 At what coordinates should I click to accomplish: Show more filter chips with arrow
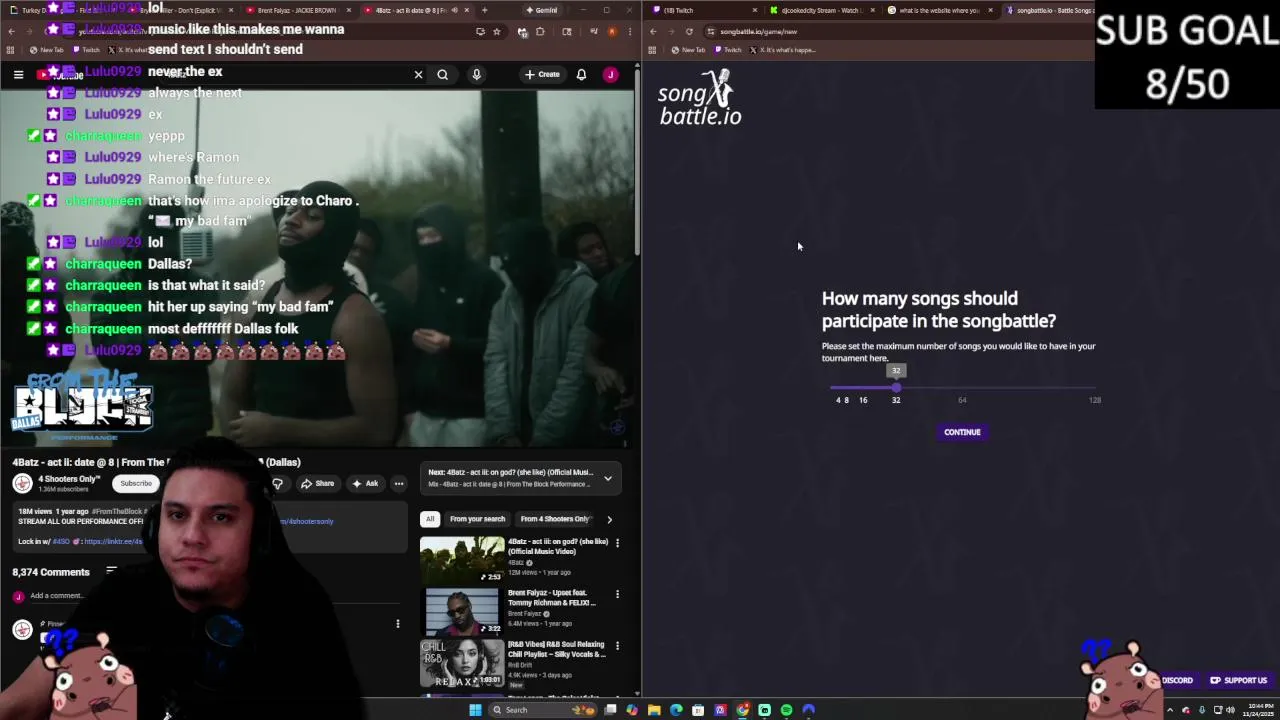[x=609, y=519]
